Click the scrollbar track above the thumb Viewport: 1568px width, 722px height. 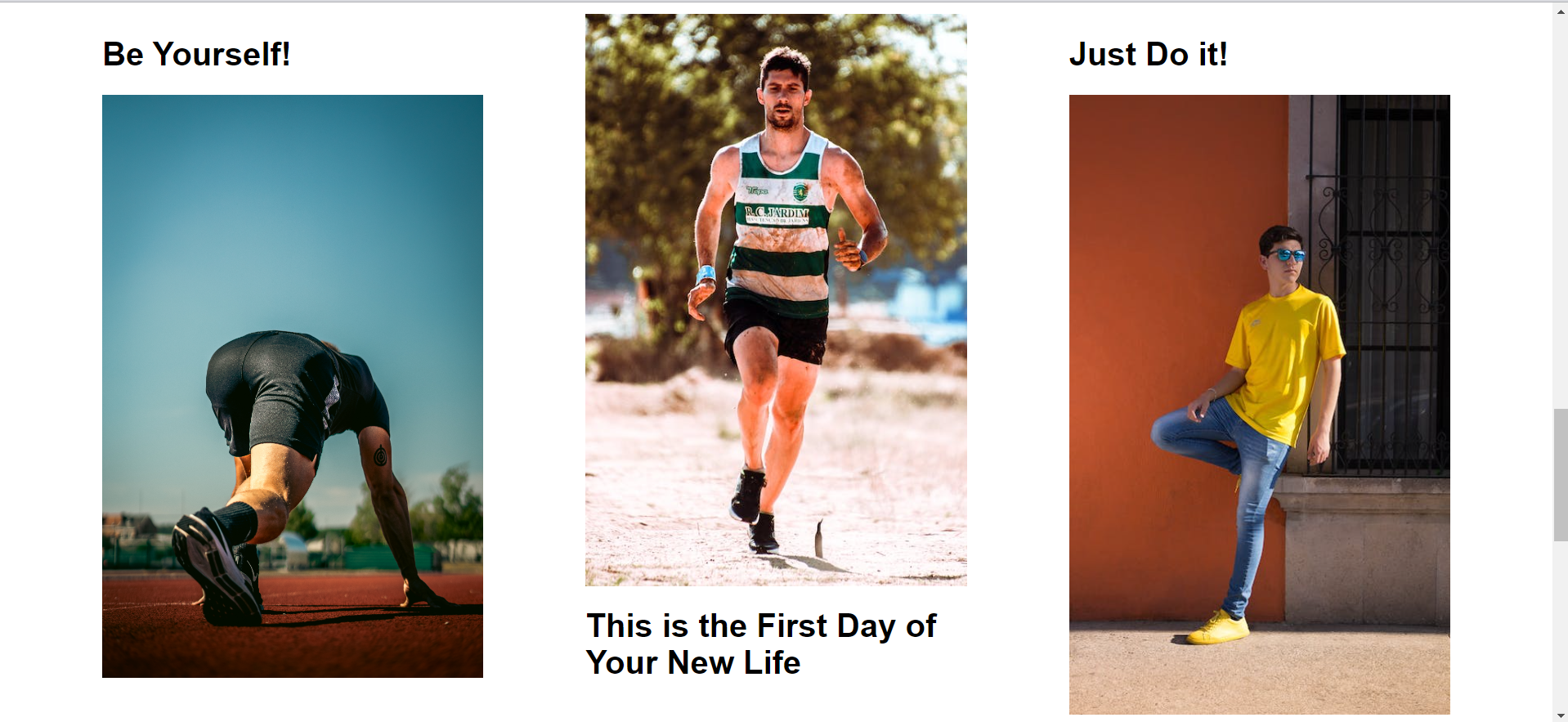click(x=1561, y=213)
